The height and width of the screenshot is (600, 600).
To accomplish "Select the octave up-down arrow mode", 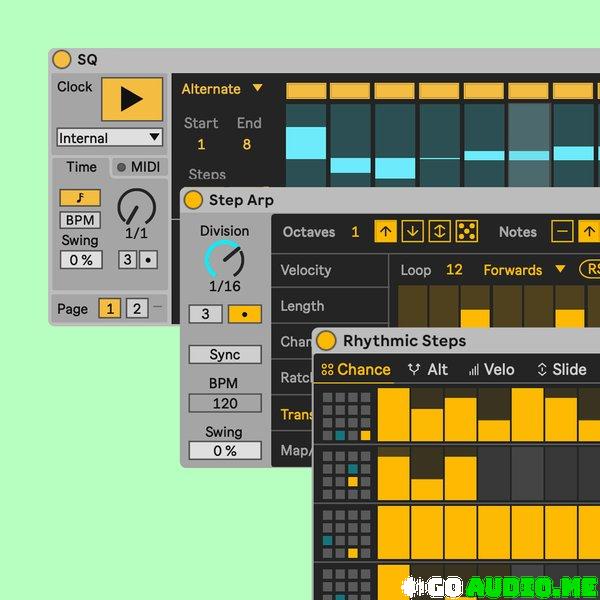I will tap(440, 231).
